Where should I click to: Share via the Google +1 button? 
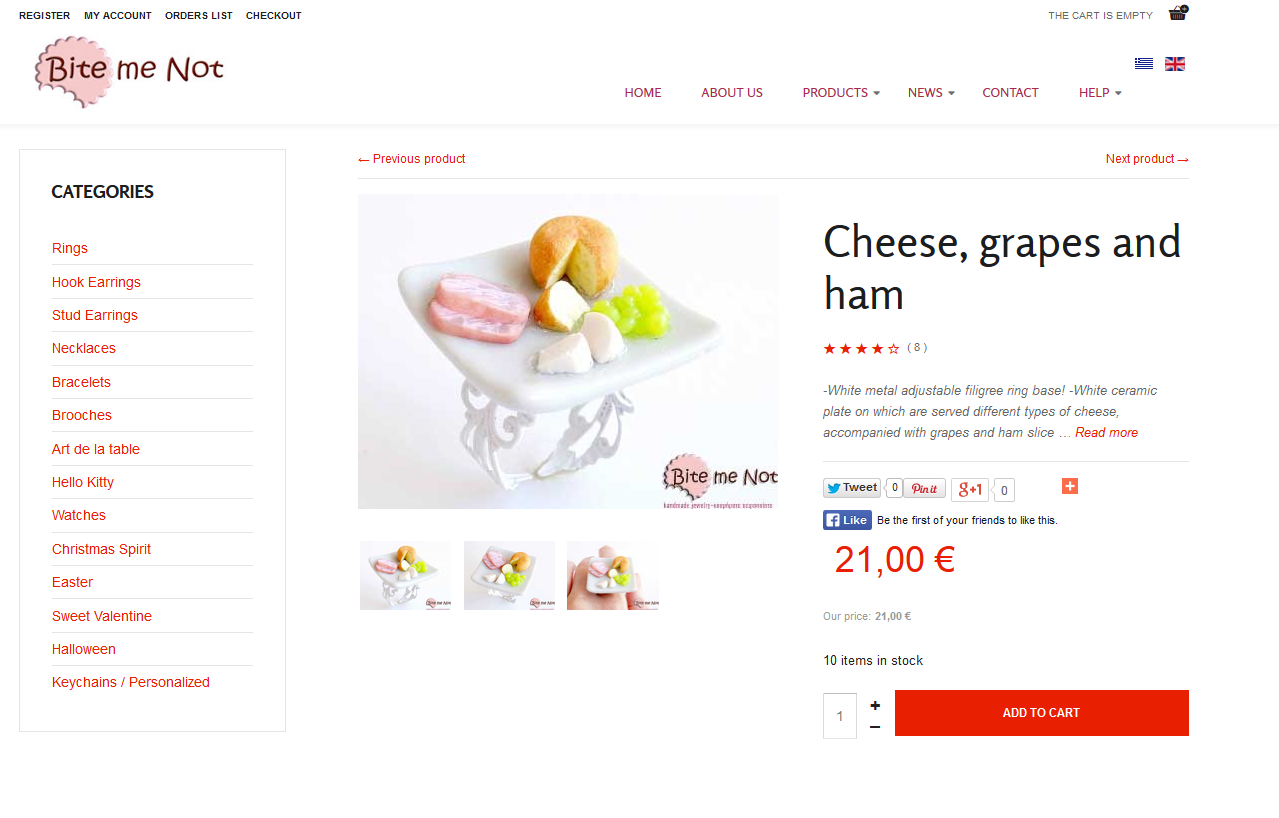pos(969,490)
